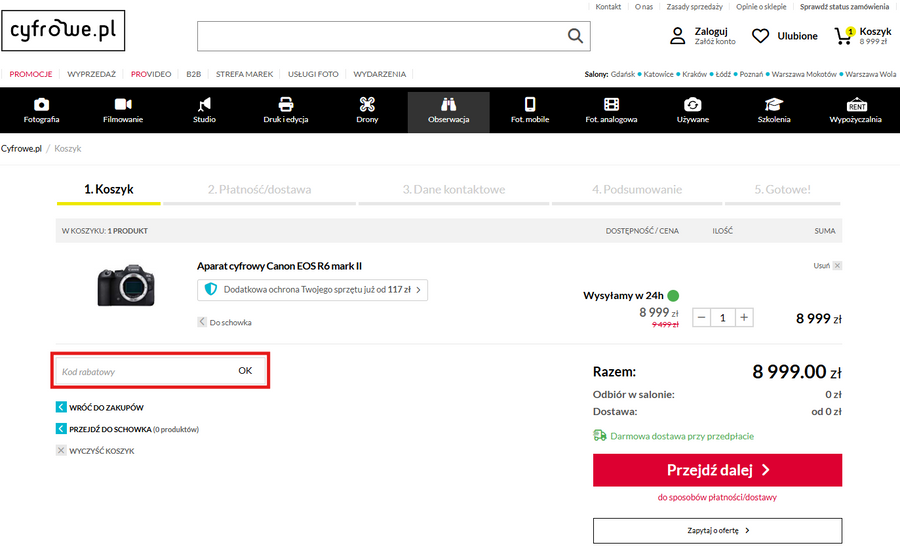Open the PROMOCJE menu item
900x547 pixels.
30,74
